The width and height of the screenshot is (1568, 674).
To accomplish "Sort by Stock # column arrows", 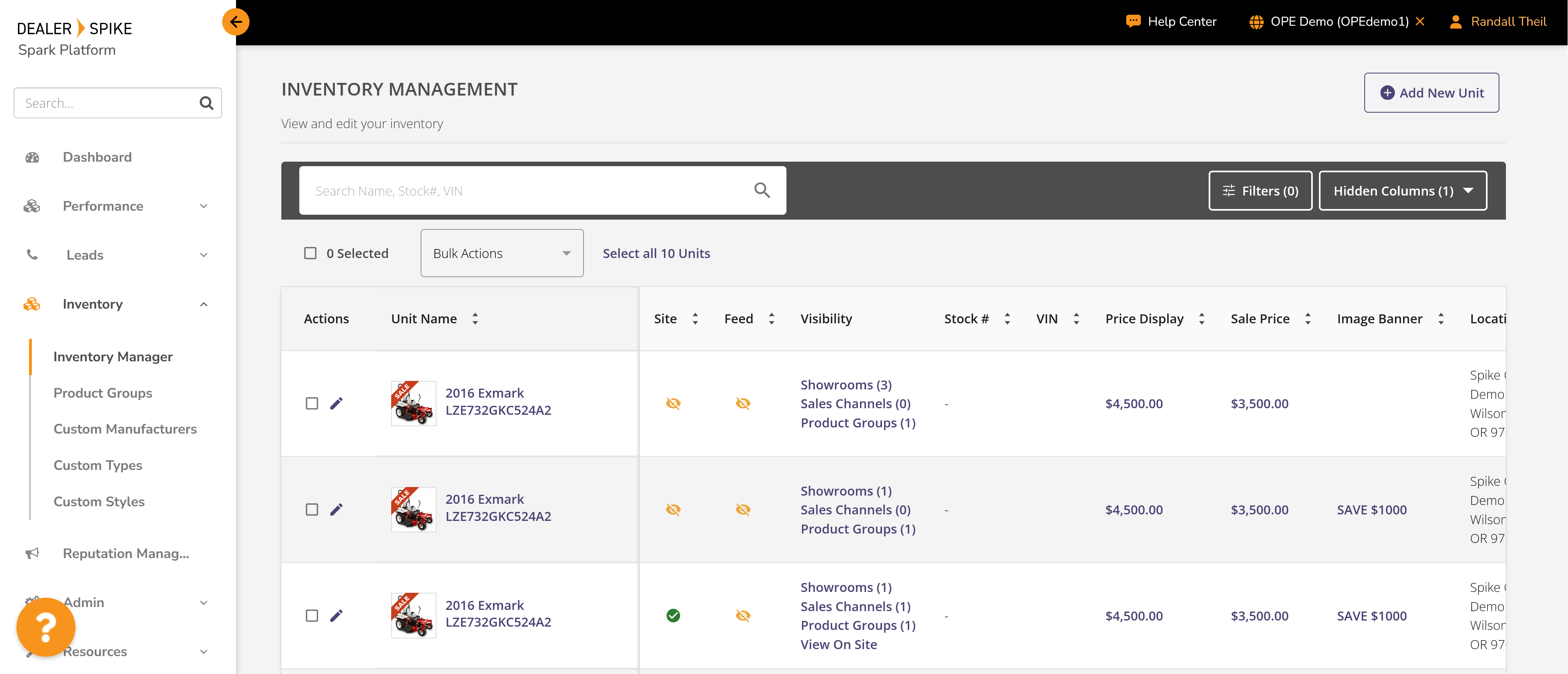I will (x=1007, y=319).
